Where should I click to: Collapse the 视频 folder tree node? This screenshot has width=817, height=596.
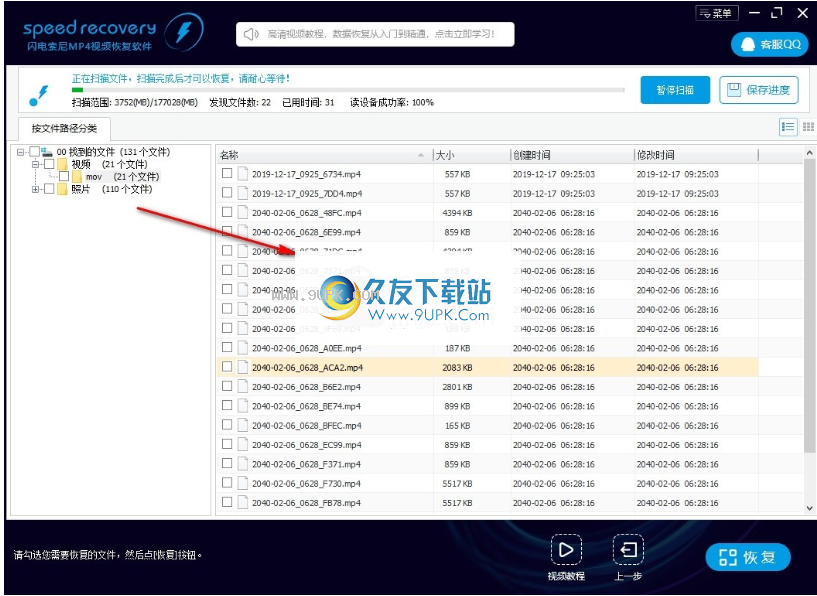click(x=35, y=164)
